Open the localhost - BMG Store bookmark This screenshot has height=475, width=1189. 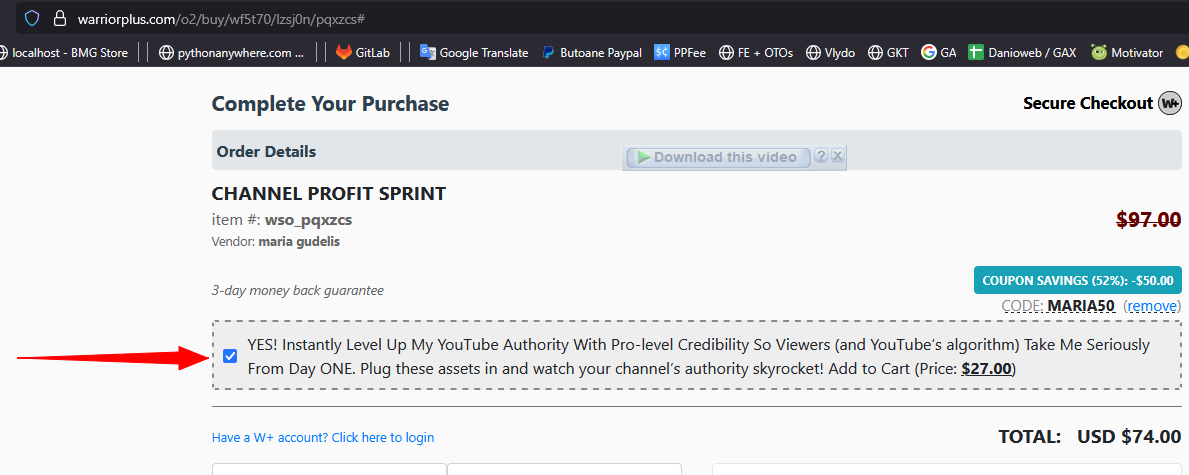click(x=68, y=53)
